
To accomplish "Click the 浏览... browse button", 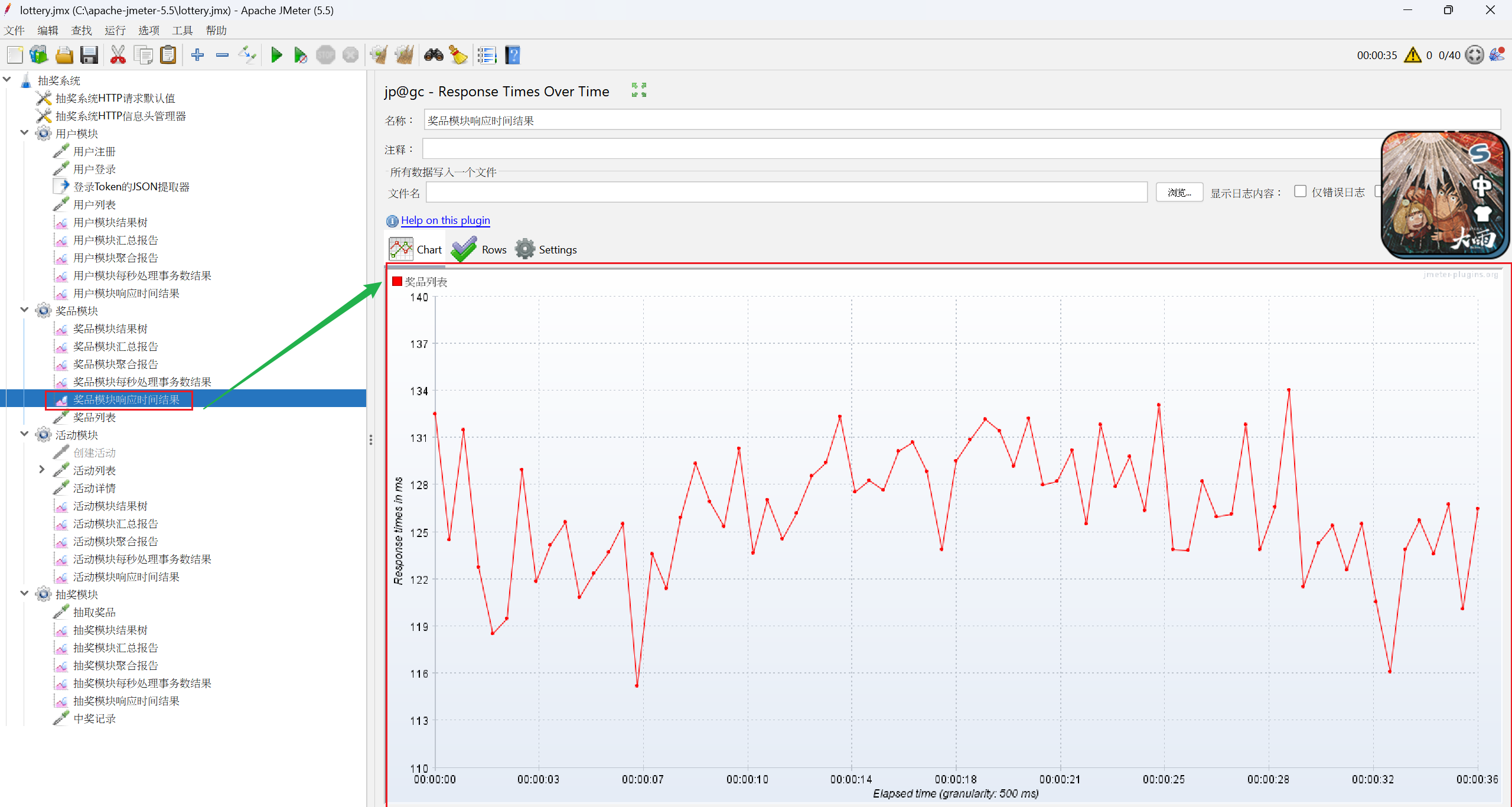I will pos(1179,193).
